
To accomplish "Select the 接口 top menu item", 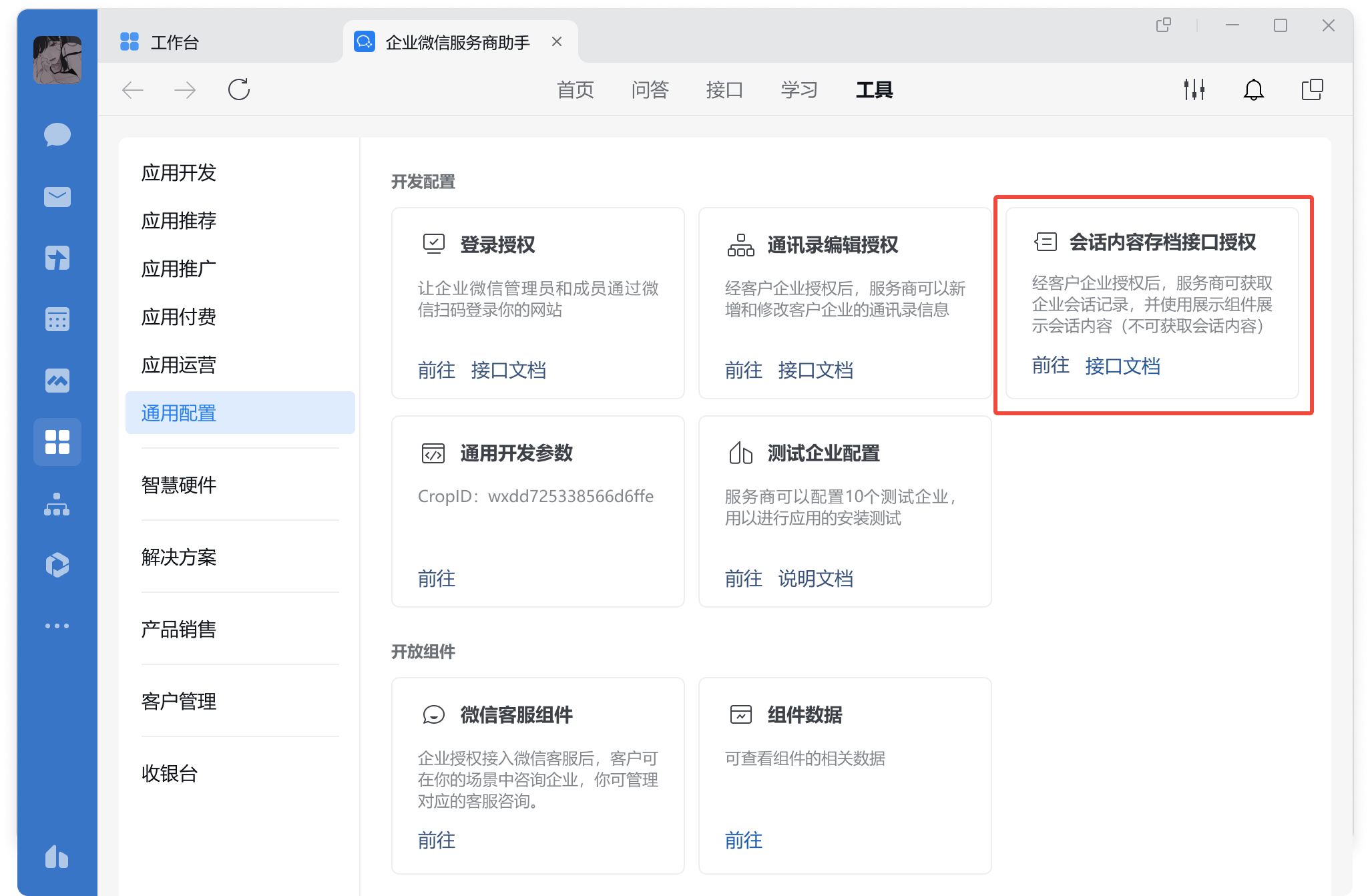I will pos(724,89).
